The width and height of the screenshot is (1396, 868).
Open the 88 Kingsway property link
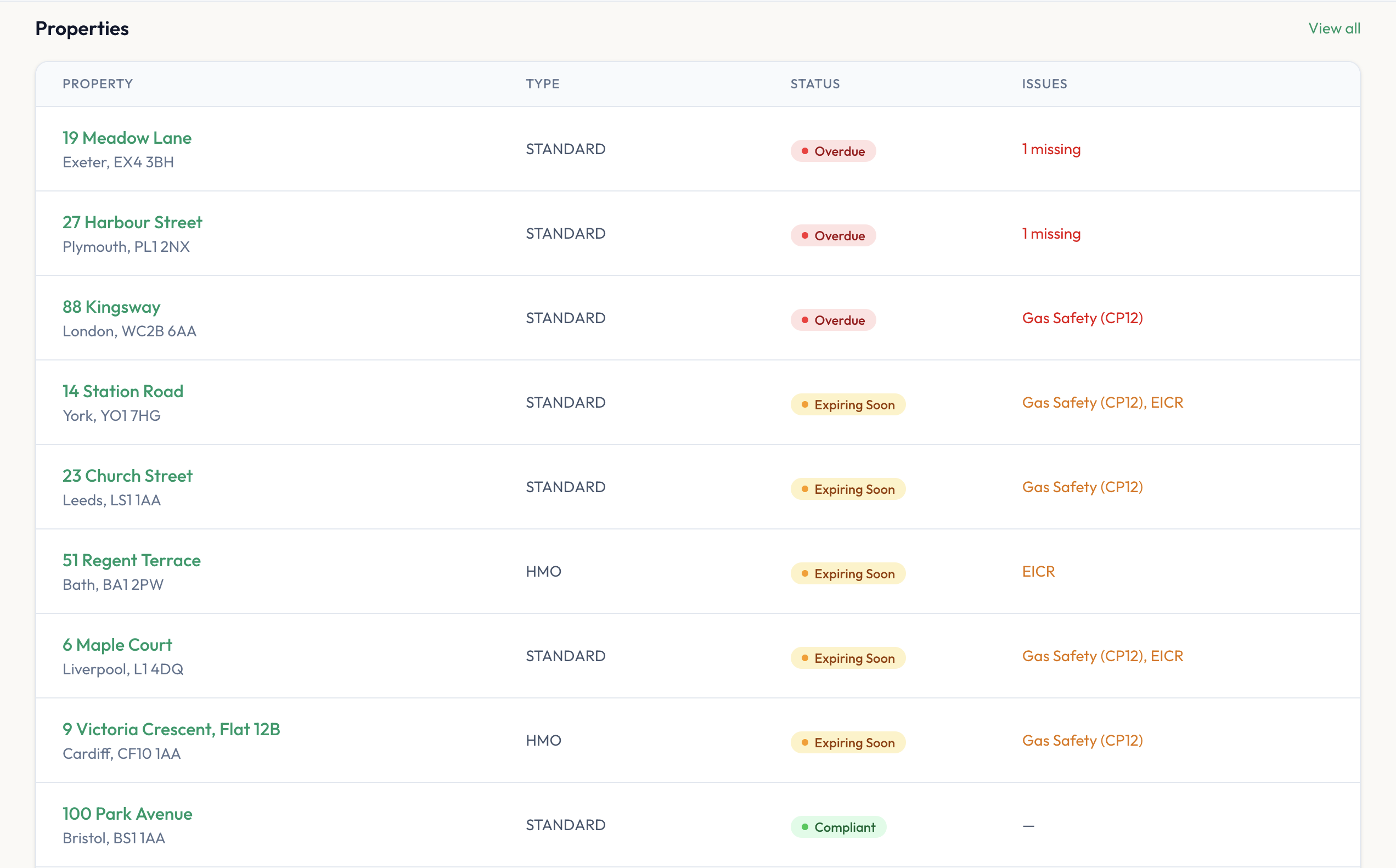111,307
